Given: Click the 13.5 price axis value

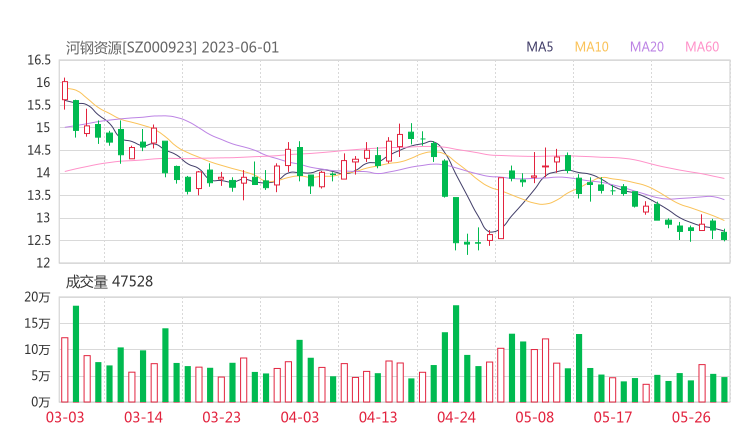Looking at the screenshot, I should click(x=39, y=195).
